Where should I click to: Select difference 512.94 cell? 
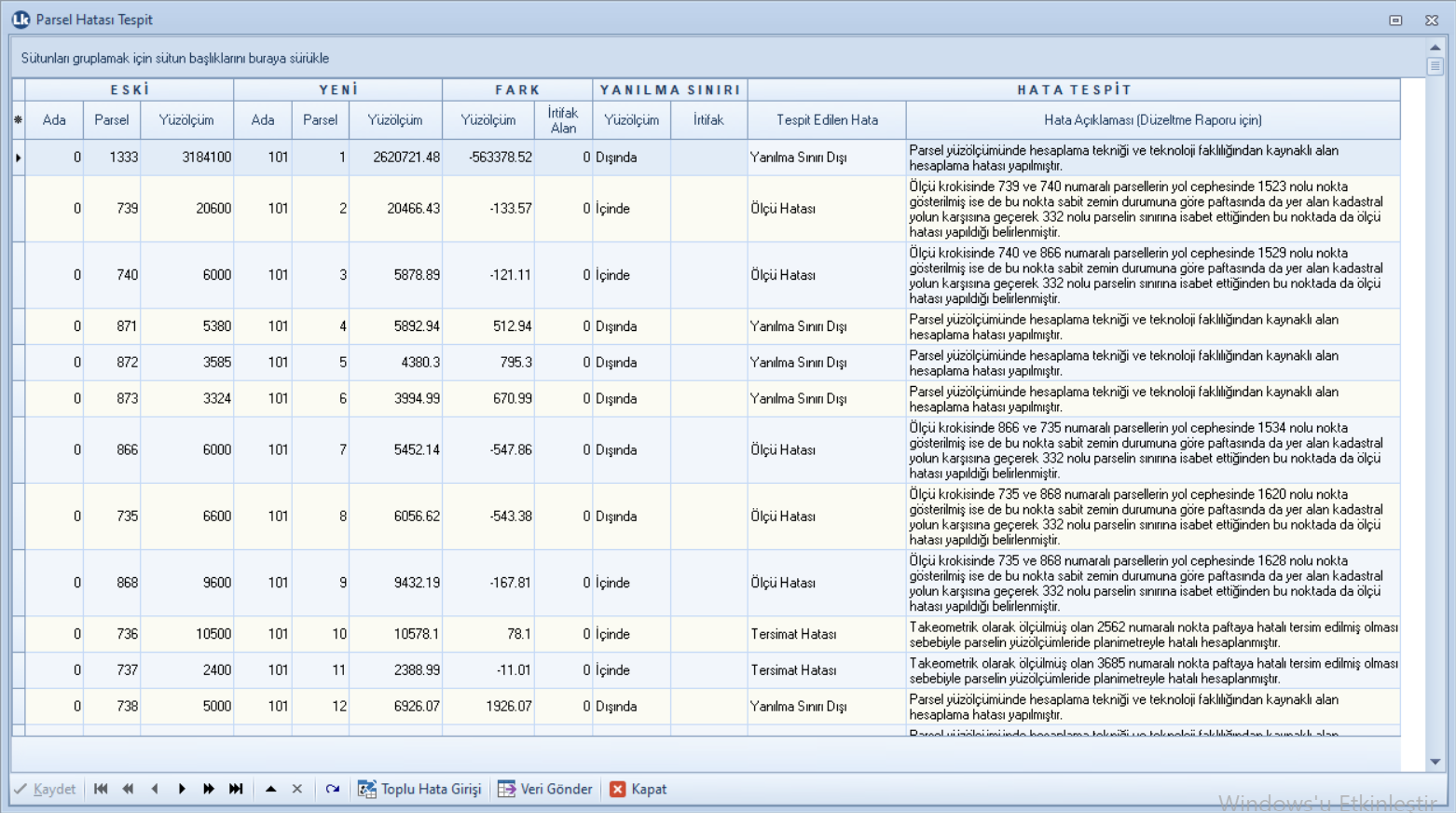click(488, 326)
